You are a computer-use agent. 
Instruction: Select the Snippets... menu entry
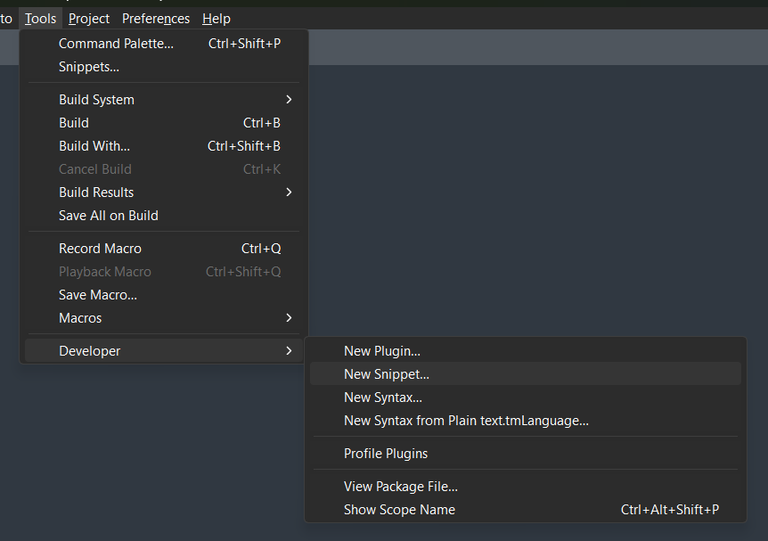[89, 66]
